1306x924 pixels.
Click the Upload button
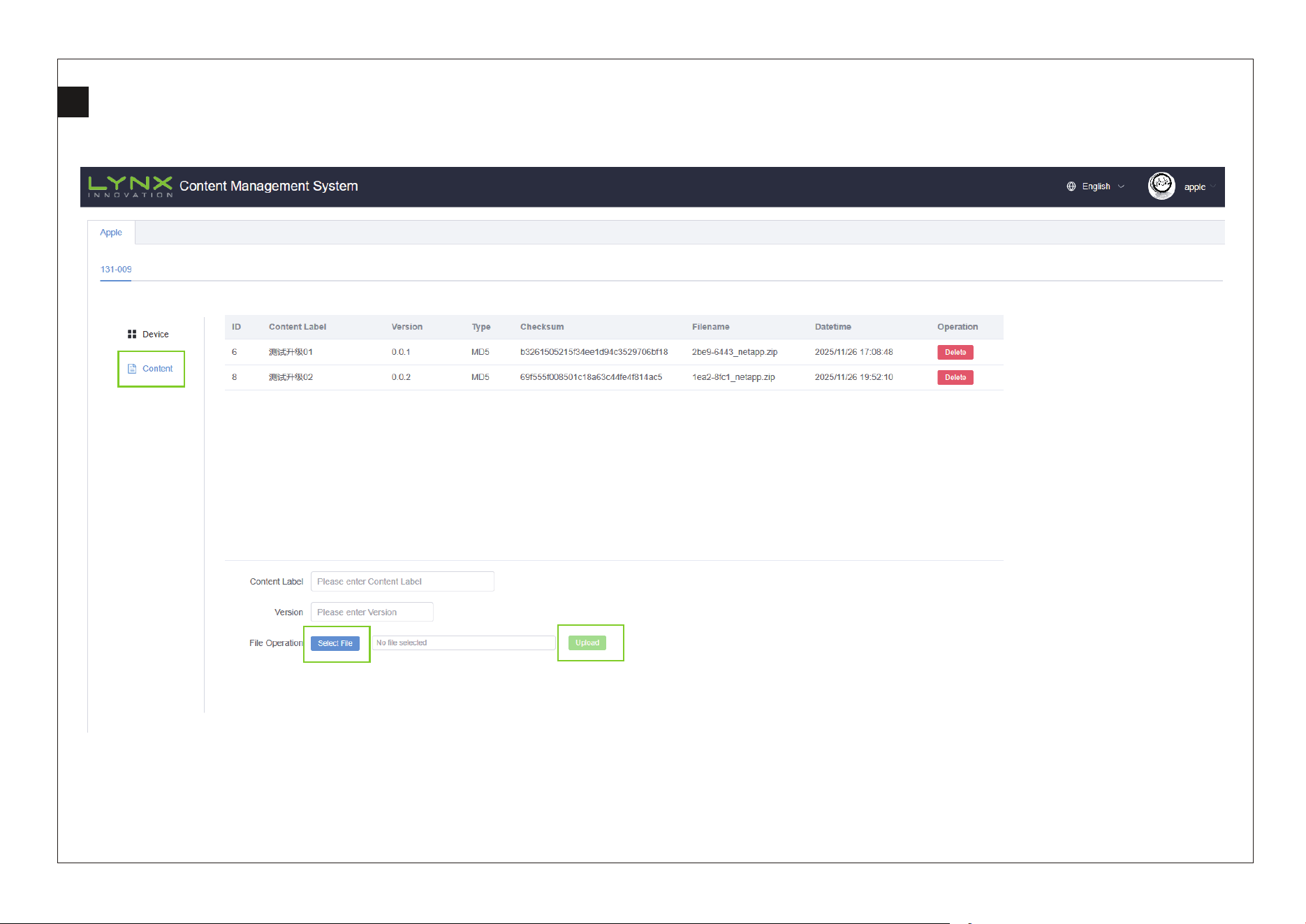point(587,643)
